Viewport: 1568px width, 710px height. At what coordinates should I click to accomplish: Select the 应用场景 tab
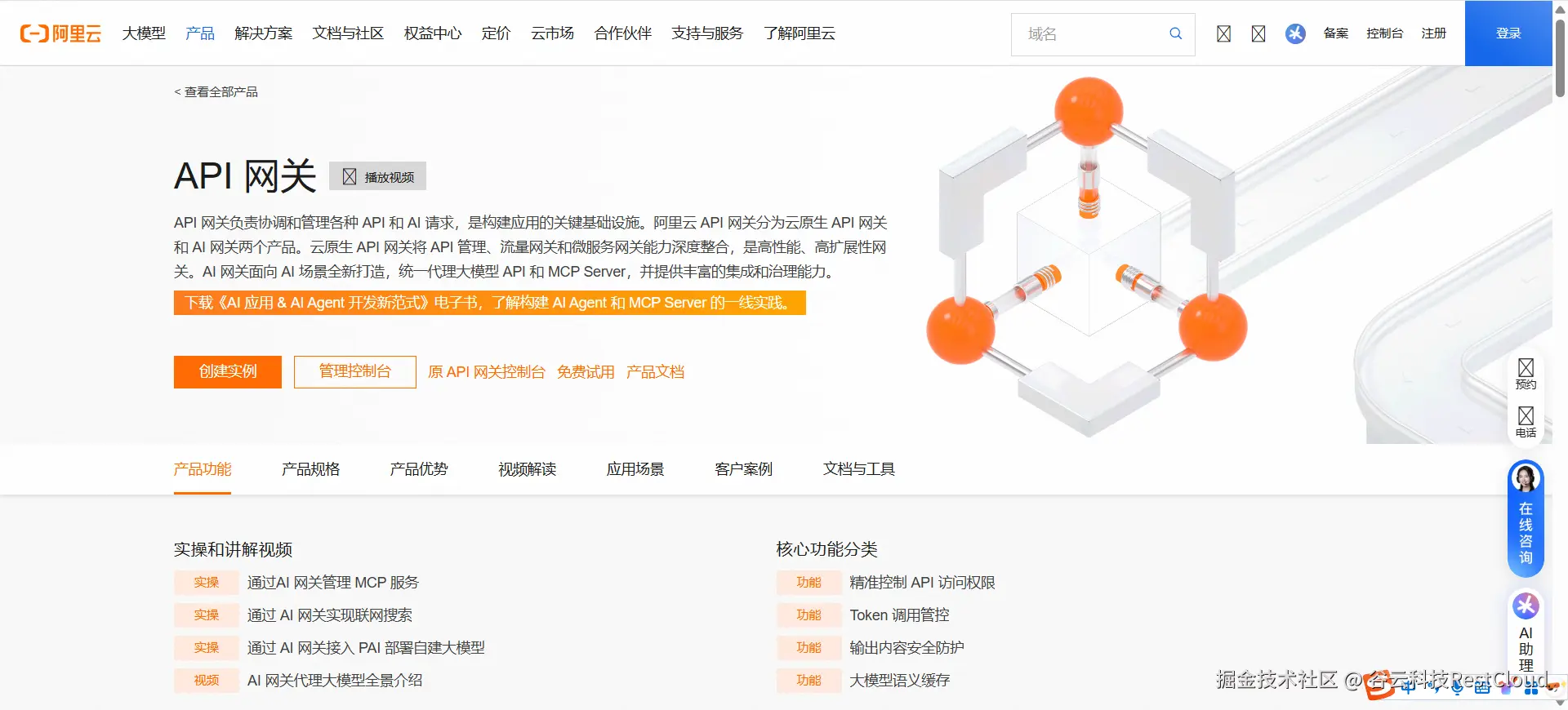coord(635,469)
